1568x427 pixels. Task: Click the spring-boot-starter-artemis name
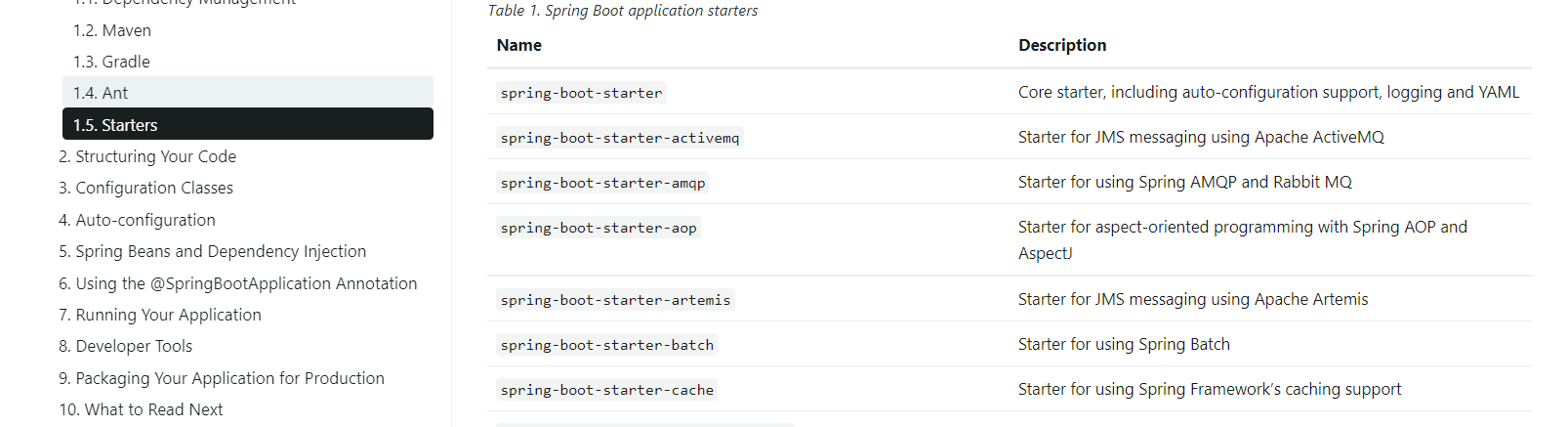(615, 300)
